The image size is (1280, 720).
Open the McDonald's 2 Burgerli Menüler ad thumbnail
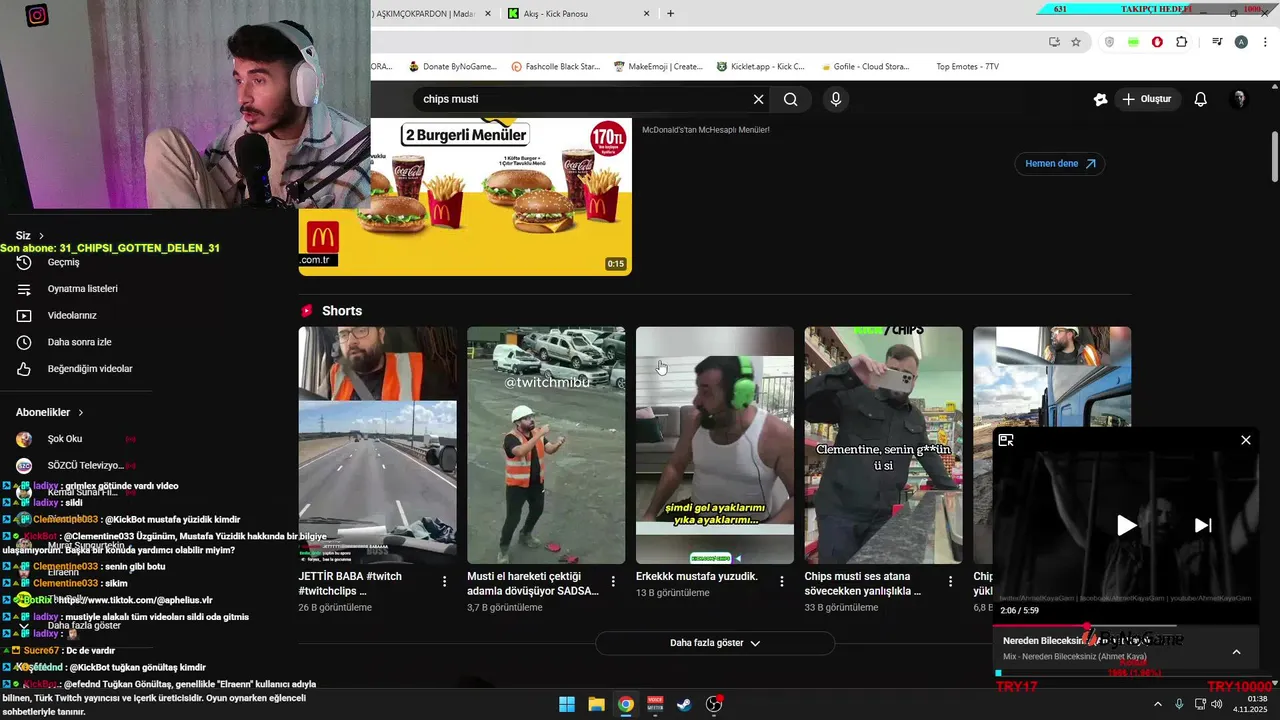point(501,196)
